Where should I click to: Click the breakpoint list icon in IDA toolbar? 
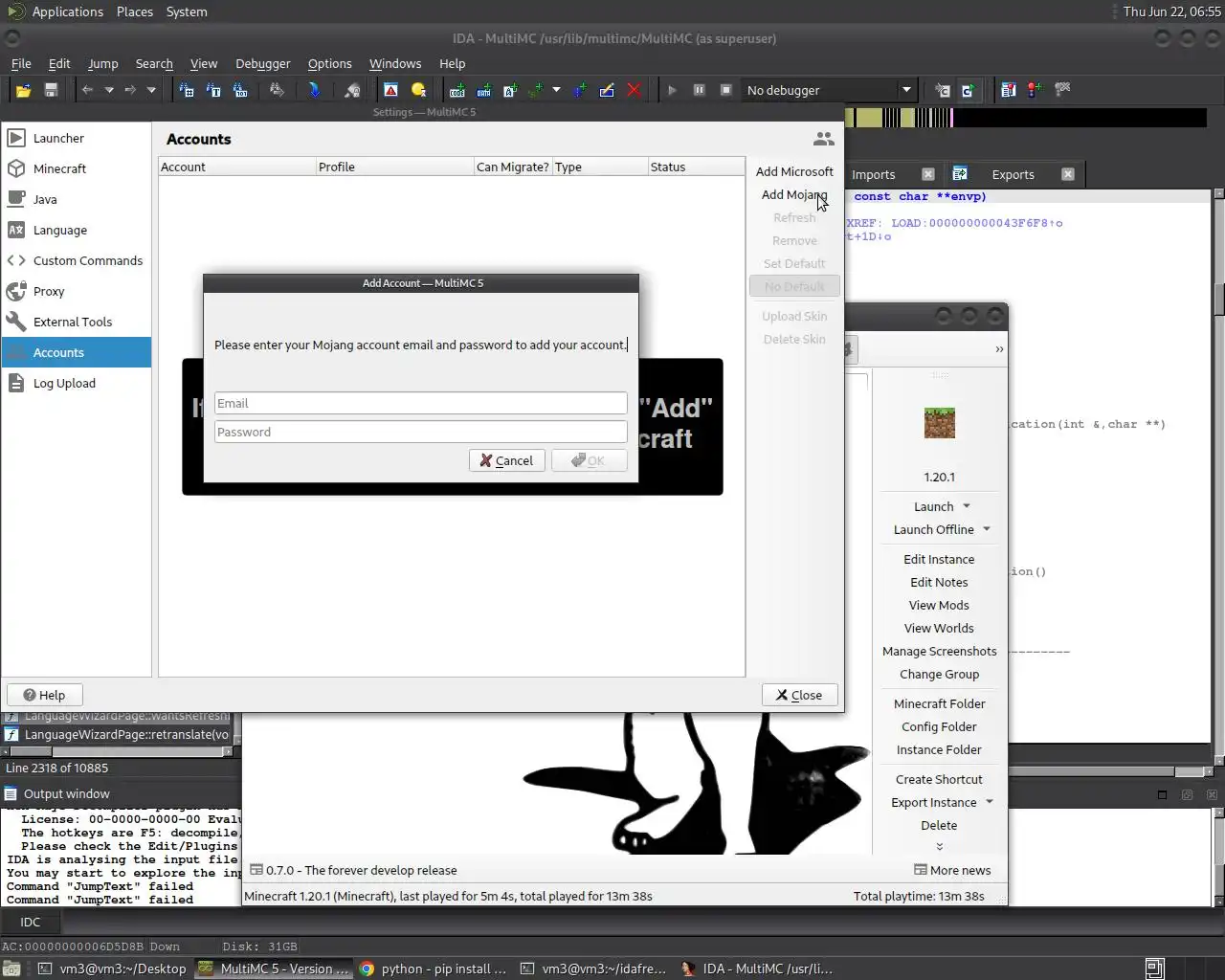point(1008,90)
